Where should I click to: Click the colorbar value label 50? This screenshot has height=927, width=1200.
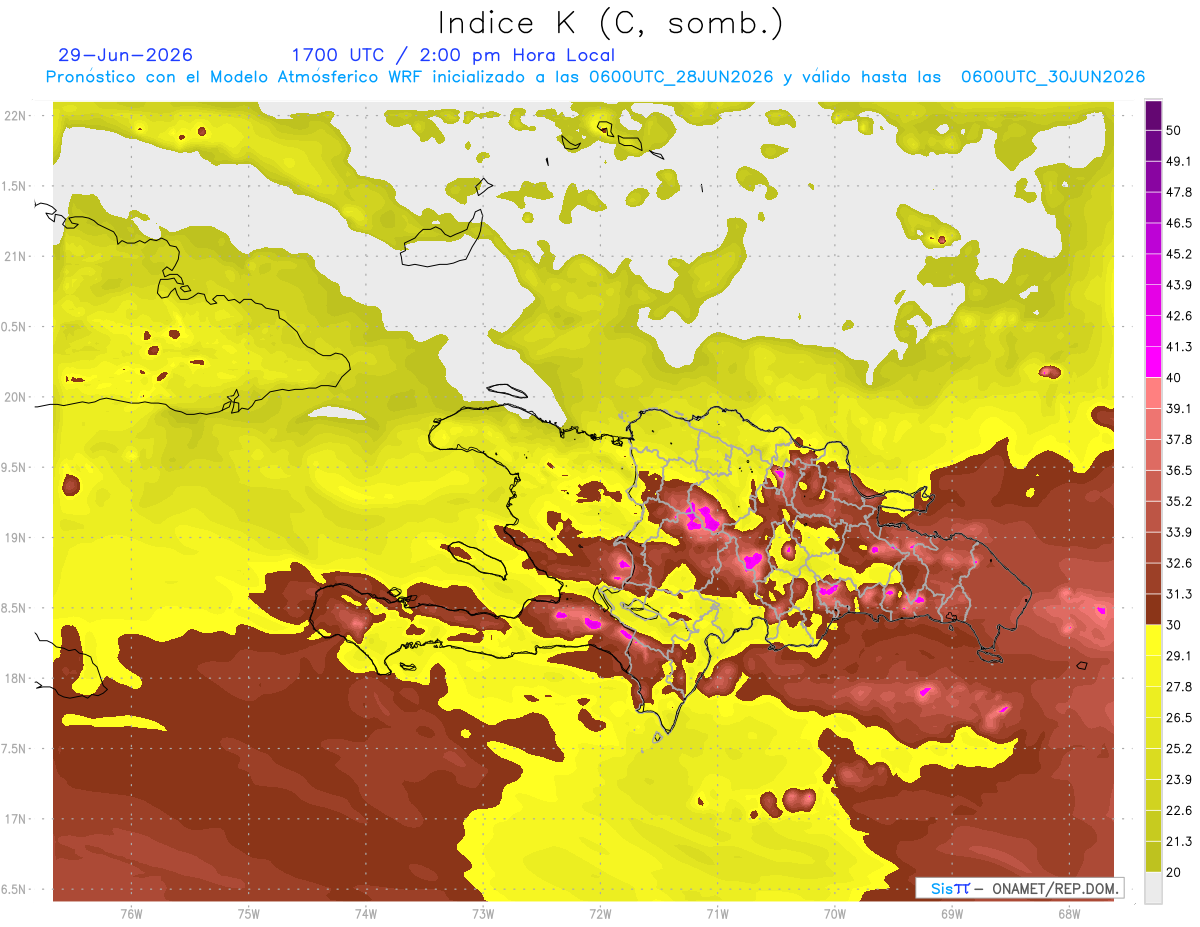click(1176, 130)
